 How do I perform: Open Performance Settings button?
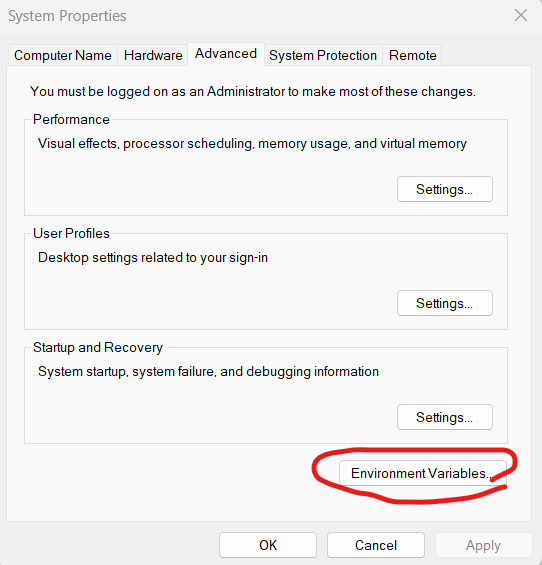click(445, 189)
